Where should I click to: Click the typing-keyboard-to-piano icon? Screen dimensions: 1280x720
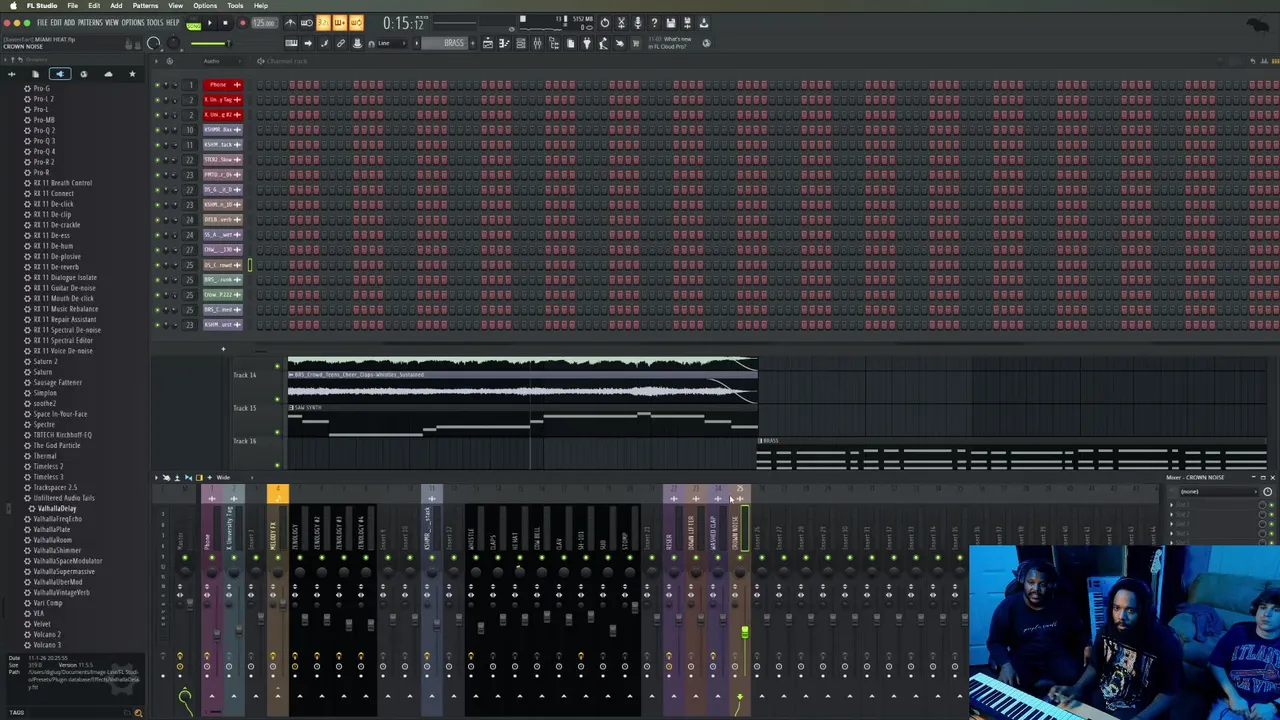(291, 43)
